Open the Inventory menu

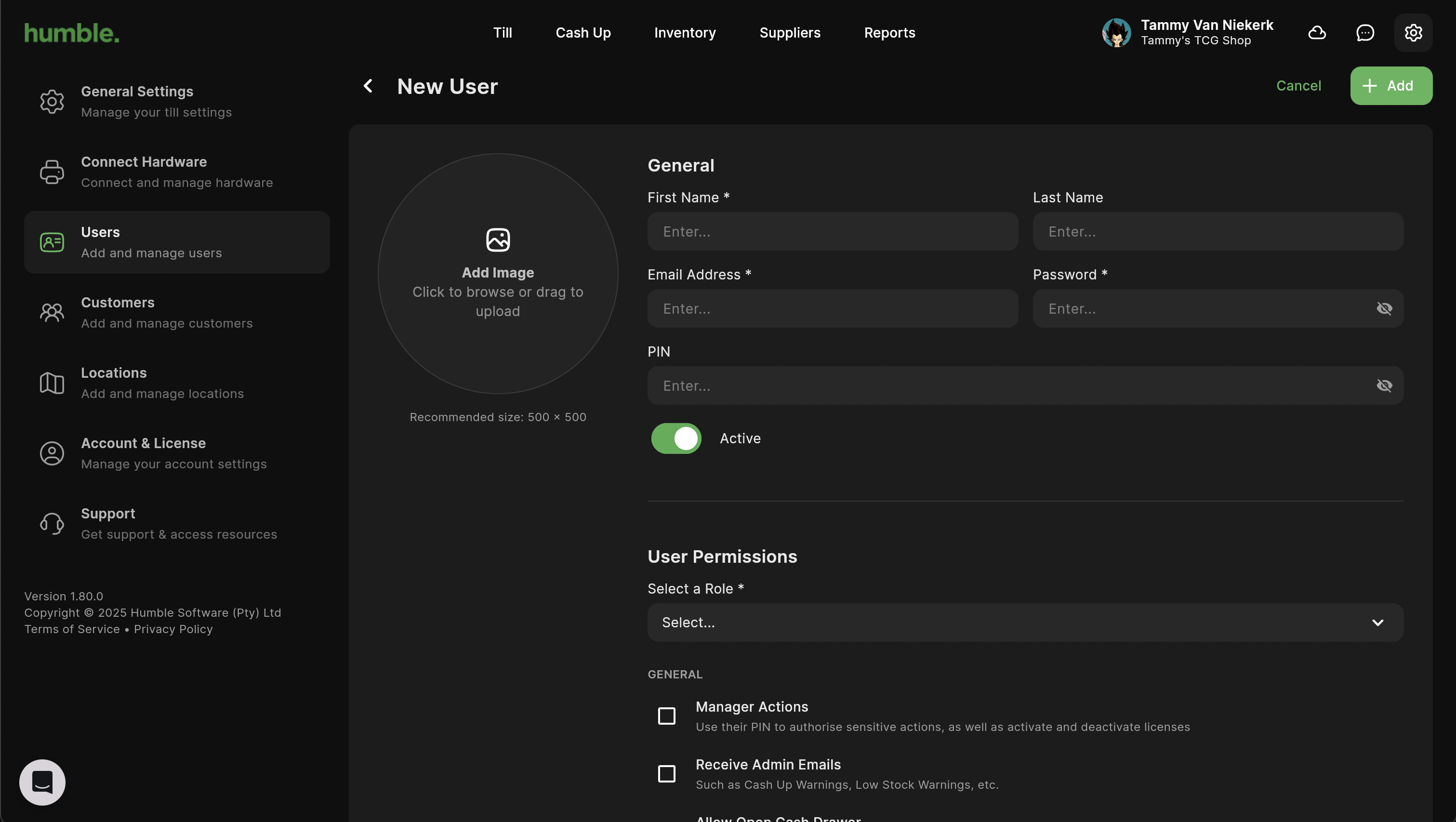[685, 33]
